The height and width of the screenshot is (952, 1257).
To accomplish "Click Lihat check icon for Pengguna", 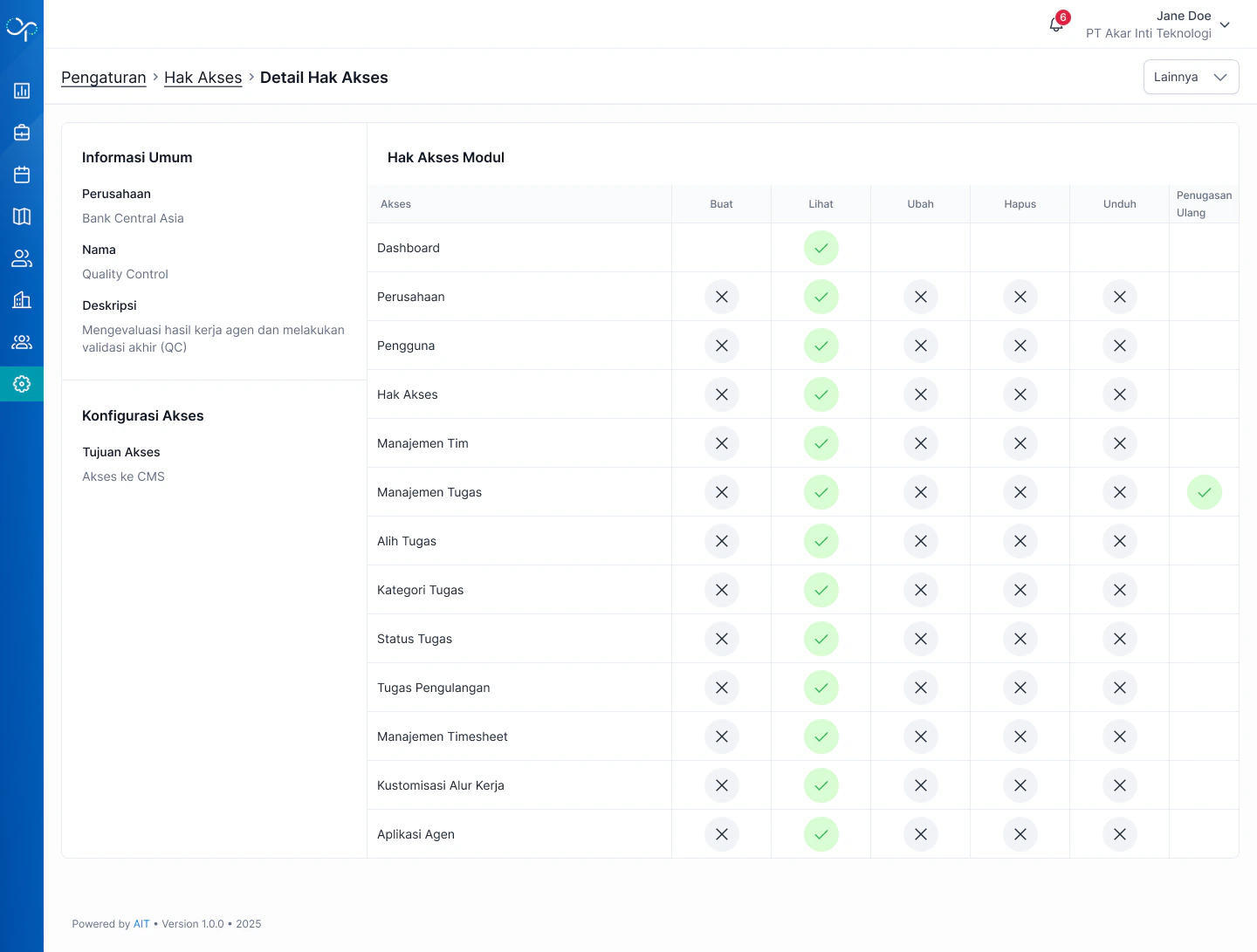I will (821, 346).
